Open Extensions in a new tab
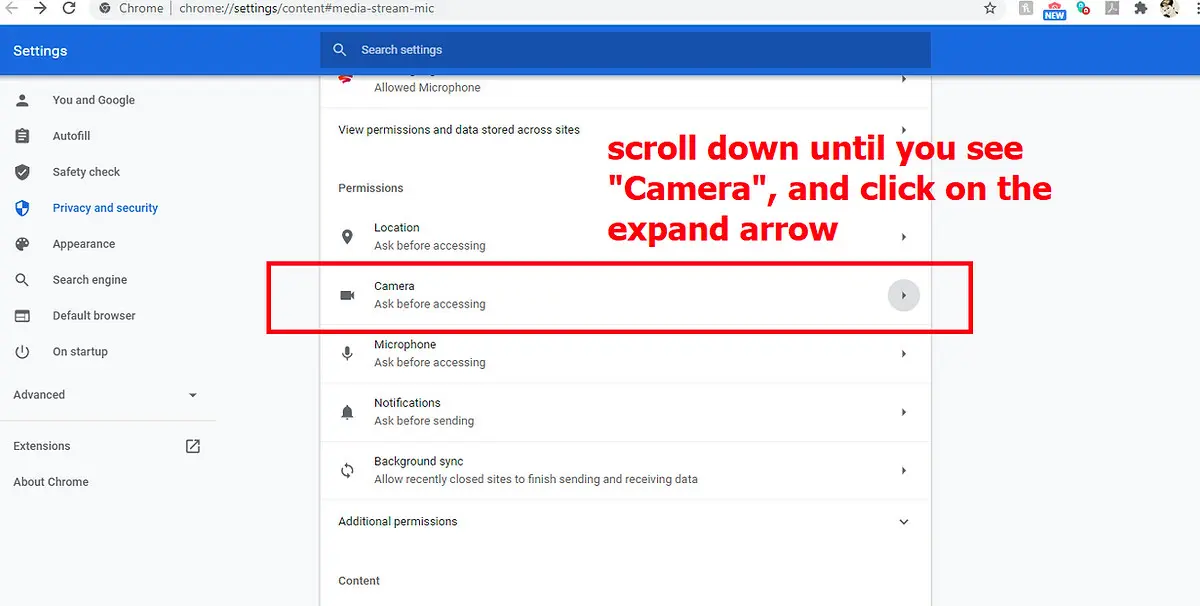The image size is (1200, 606). coord(192,446)
